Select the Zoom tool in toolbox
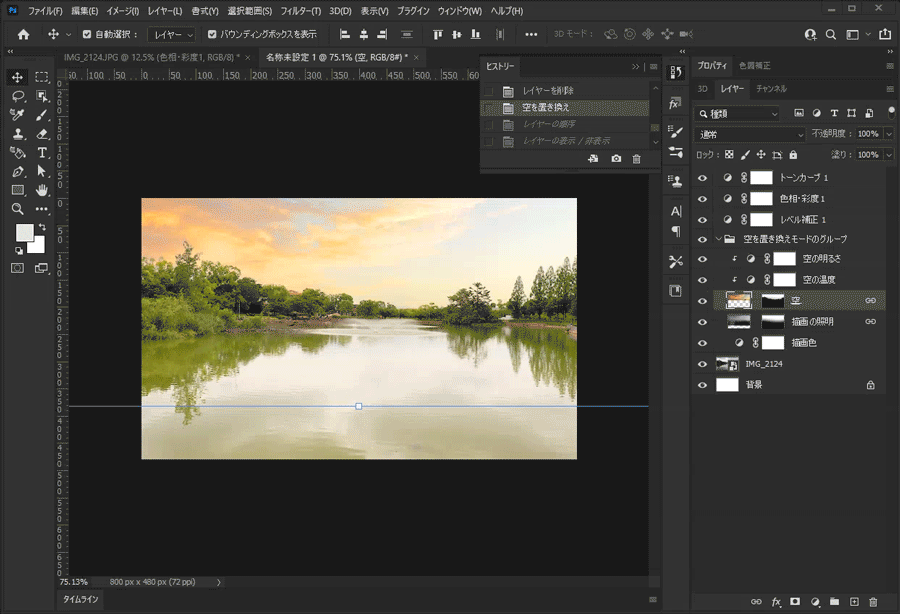The height and width of the screenshot is (614, 900). tap(18, 209)
